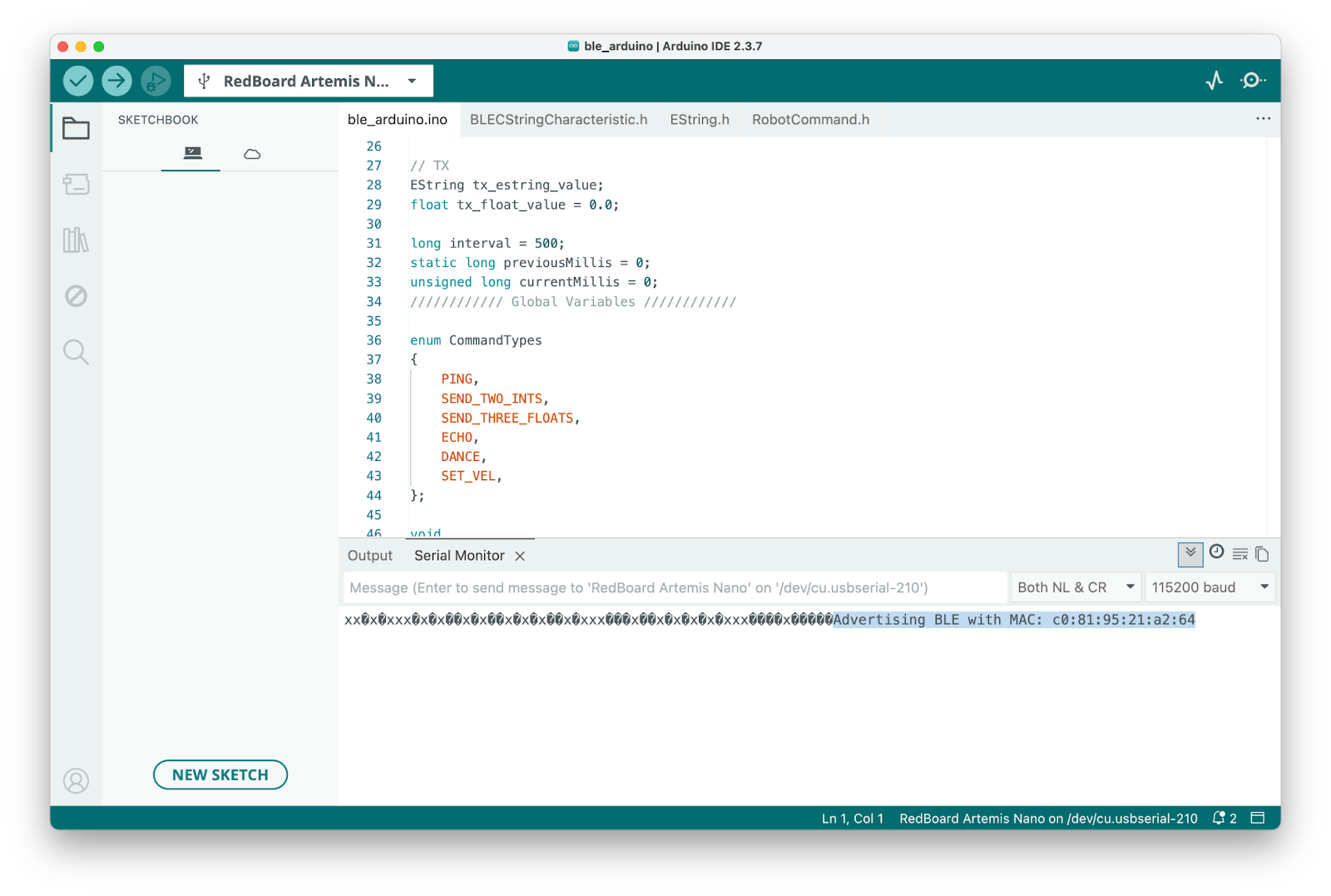Start debugging with the debug icon
The image size is (1331, 896).
click(x=156, y=81)
